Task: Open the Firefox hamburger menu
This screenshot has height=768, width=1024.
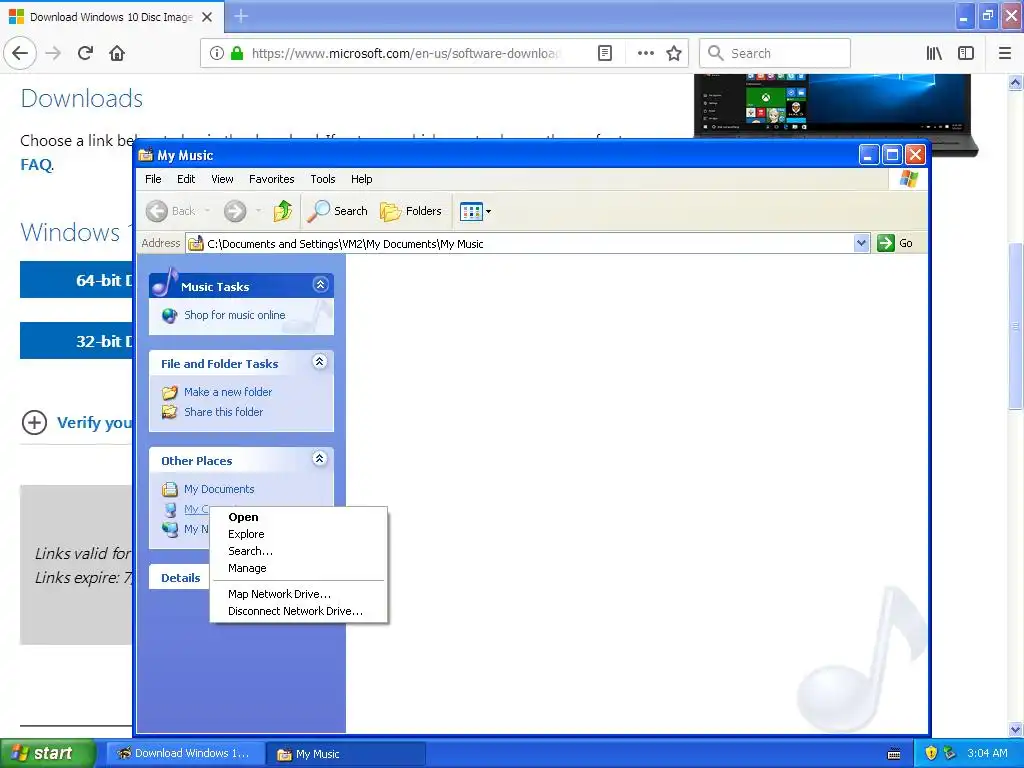Action: [1005, 53]
